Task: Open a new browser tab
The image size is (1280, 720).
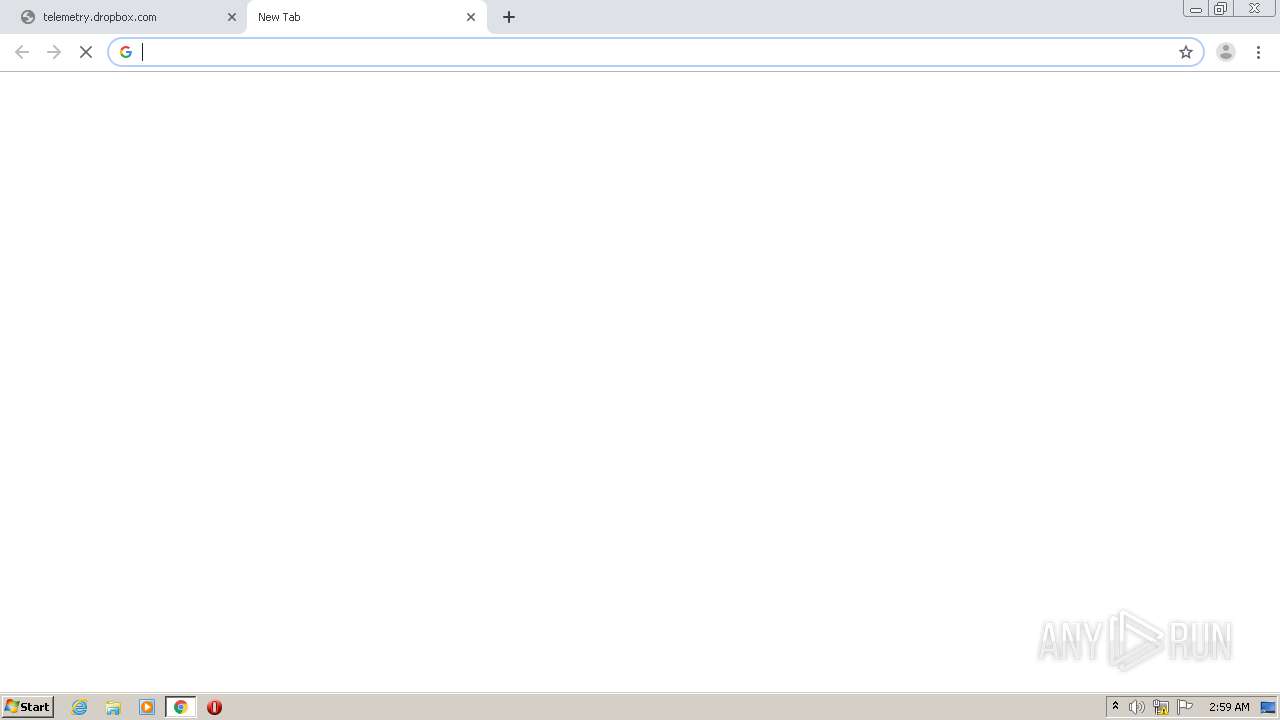Action: (509, 17)
